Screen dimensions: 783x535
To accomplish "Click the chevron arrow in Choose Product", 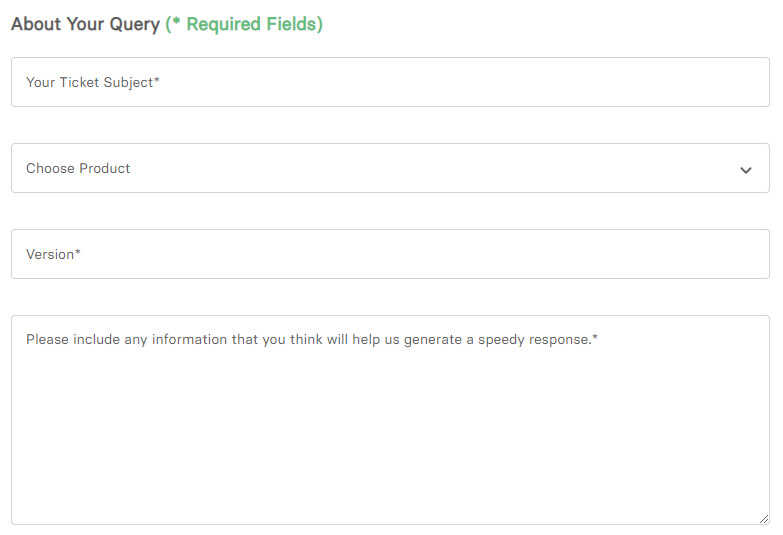I will pyautogui.click(x=745, y=170).
